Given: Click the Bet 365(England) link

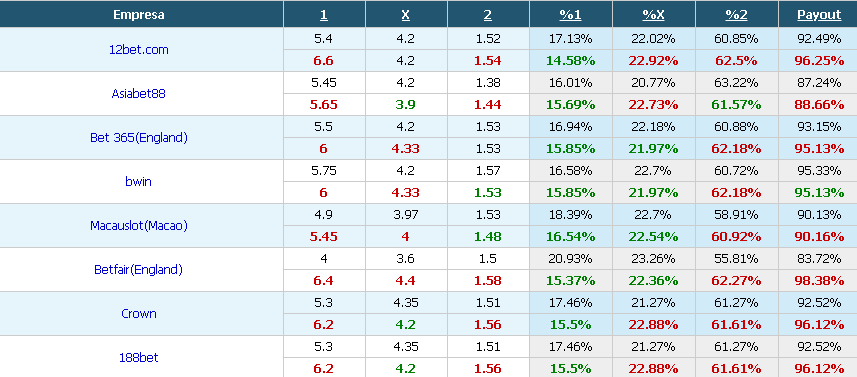Looking at the screenshot, I should tap(138, 138).
